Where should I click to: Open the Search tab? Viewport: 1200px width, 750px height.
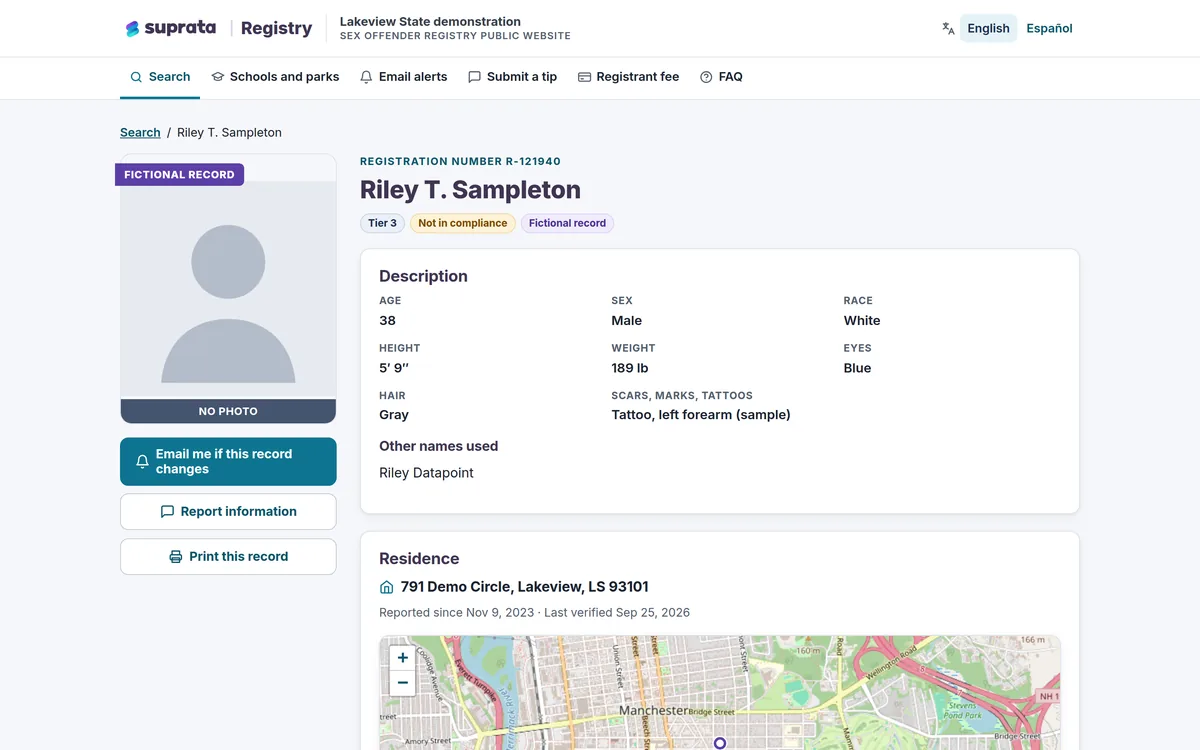coord(160,77)
